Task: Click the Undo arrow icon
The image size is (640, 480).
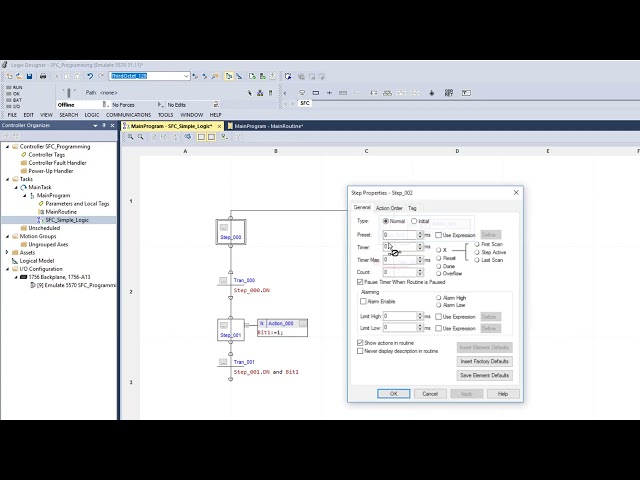Action: pyautogui.click(x=90, y=76)
